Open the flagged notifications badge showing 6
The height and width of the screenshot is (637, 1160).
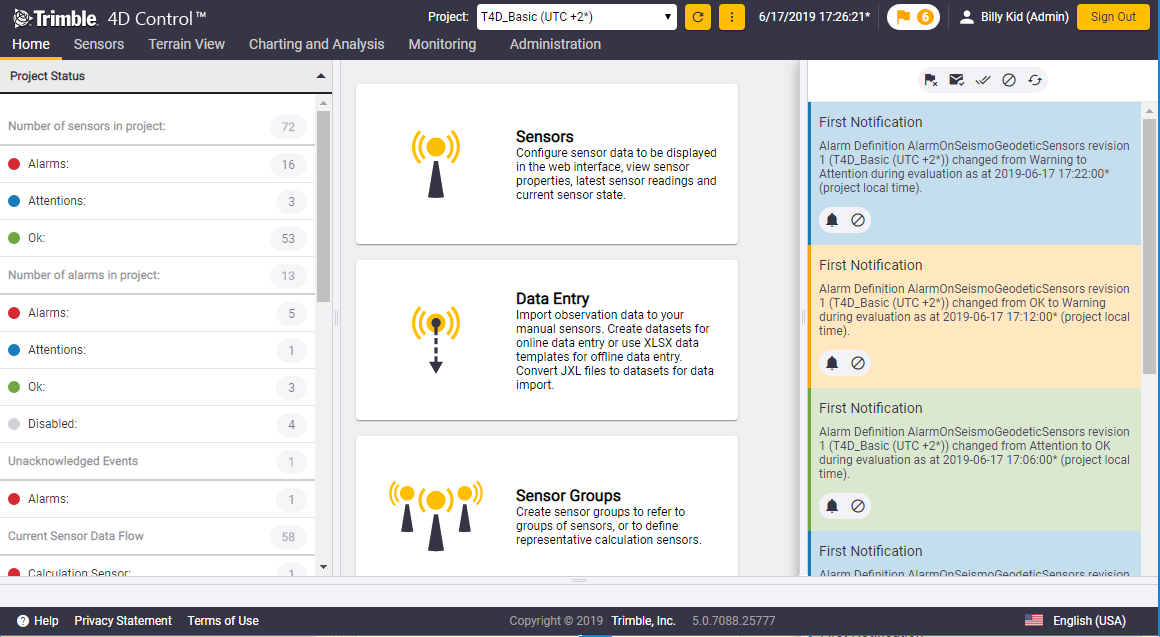914,17
